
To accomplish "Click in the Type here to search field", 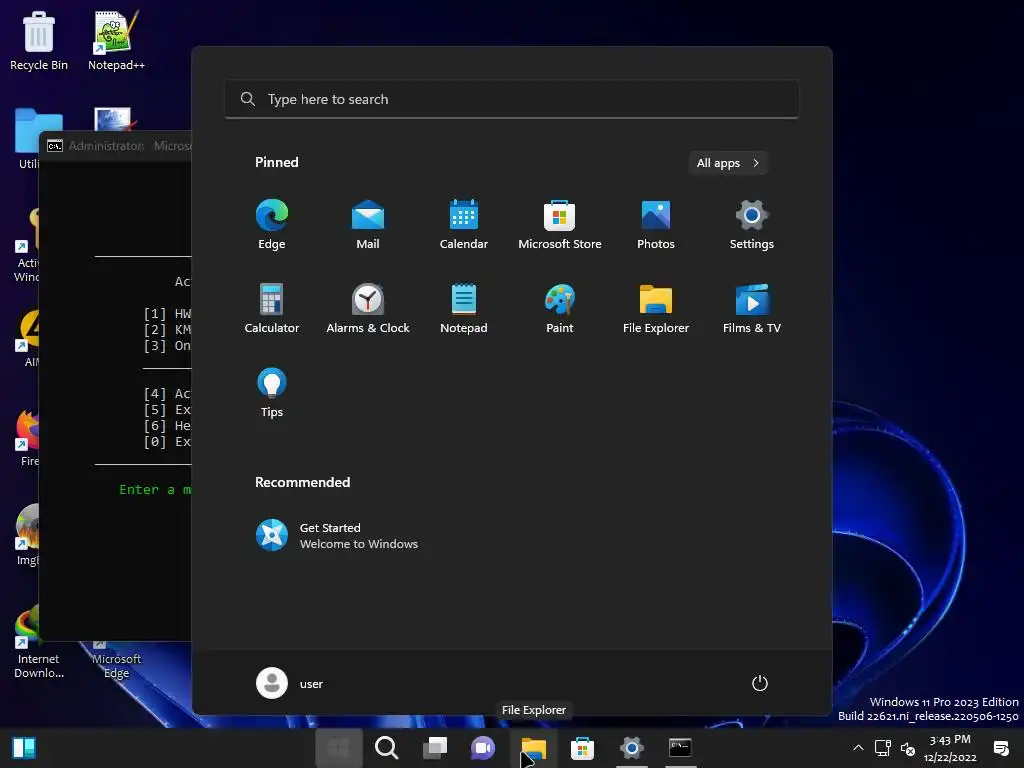I will point(512,99).
